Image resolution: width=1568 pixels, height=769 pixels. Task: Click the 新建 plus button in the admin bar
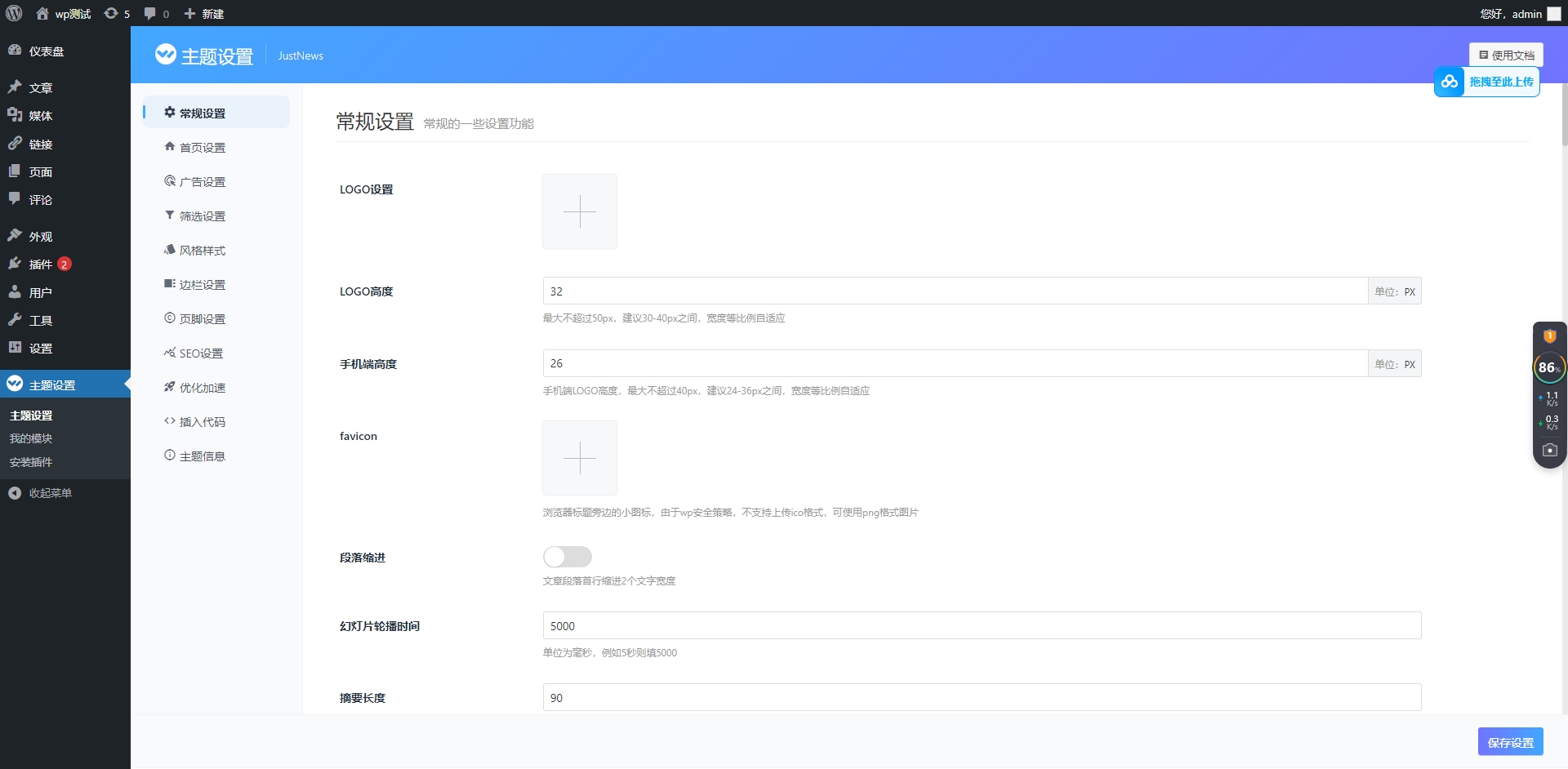(x=204, y=14)
